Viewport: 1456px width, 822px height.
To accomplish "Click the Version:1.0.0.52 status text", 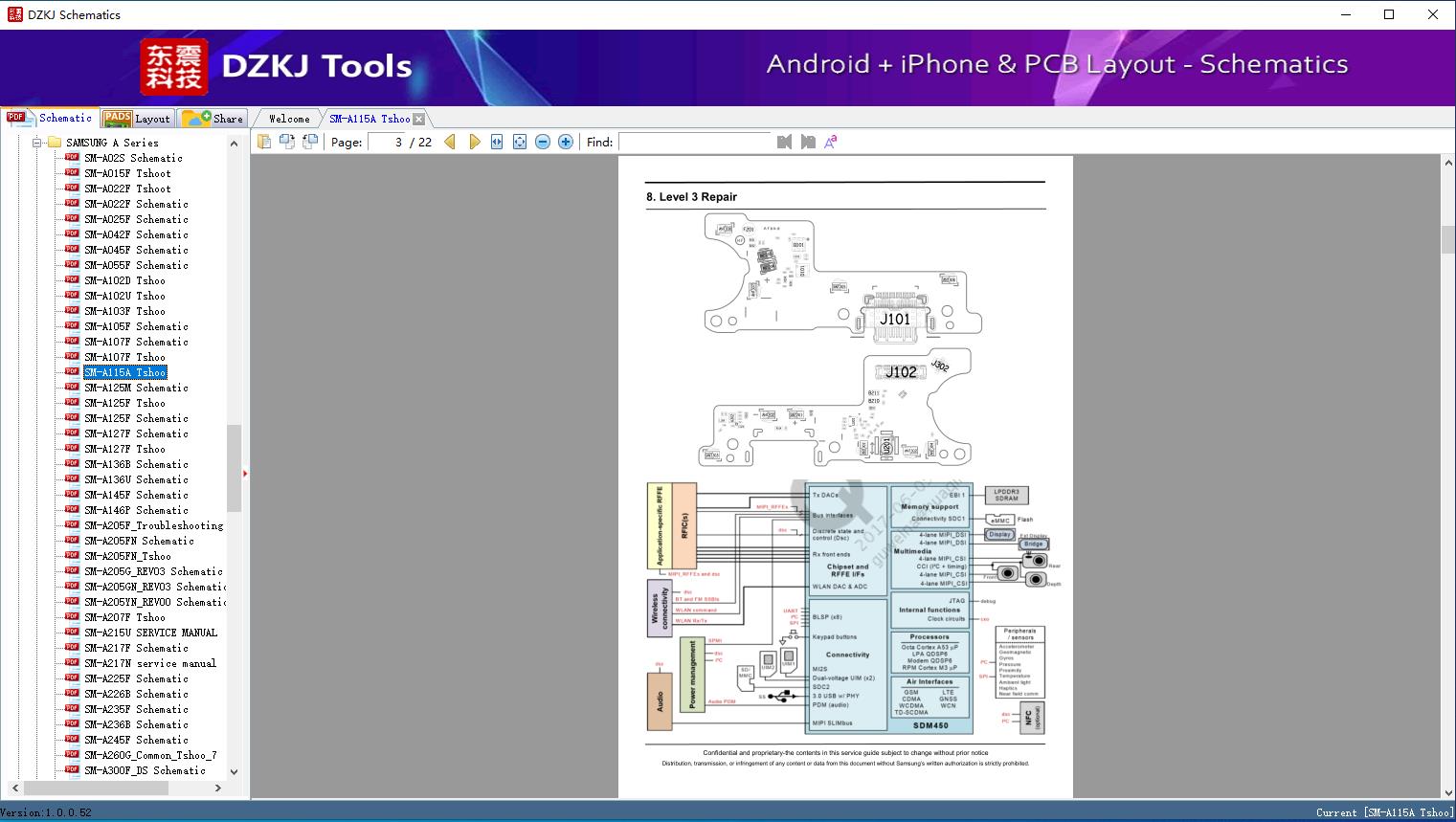I will click(x=46, y=812).
